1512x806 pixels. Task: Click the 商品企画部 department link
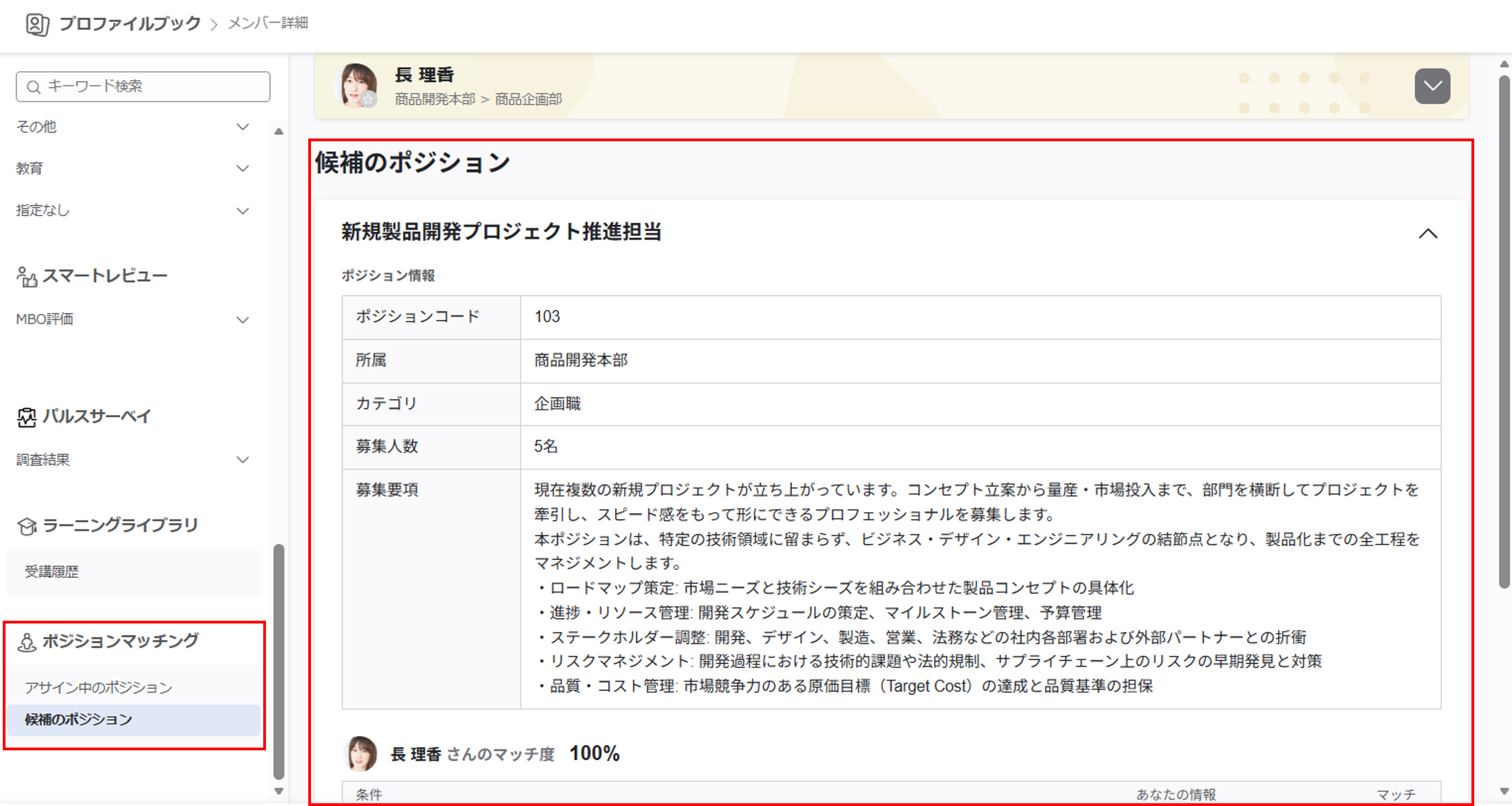pos(528,99)
